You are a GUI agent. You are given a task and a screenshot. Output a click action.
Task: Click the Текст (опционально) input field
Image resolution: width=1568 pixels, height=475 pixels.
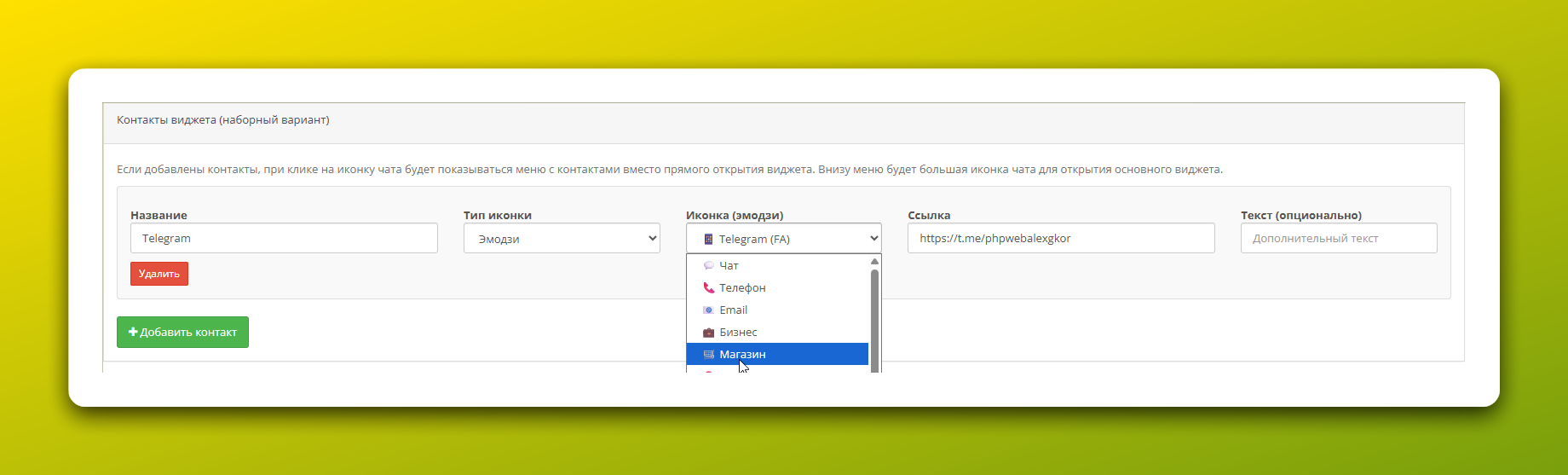[1338, 239]
